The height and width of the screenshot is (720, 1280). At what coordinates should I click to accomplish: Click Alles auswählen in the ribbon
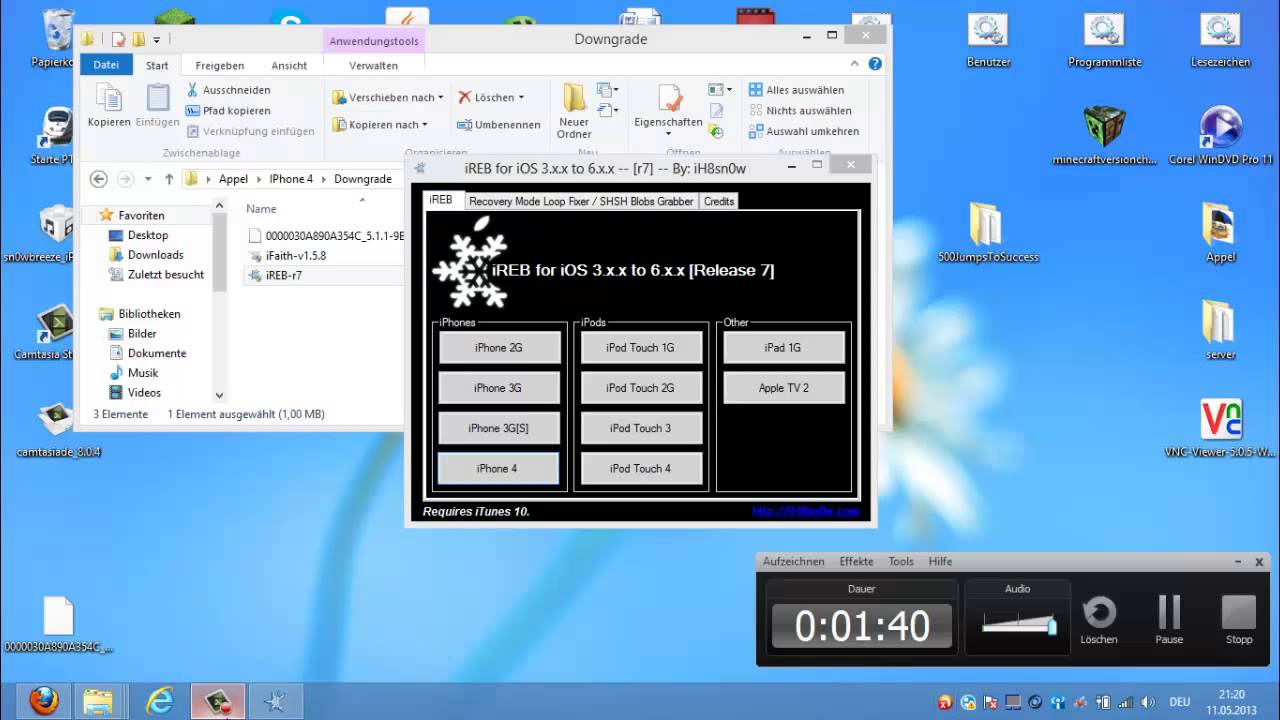(x=797, y=90)
